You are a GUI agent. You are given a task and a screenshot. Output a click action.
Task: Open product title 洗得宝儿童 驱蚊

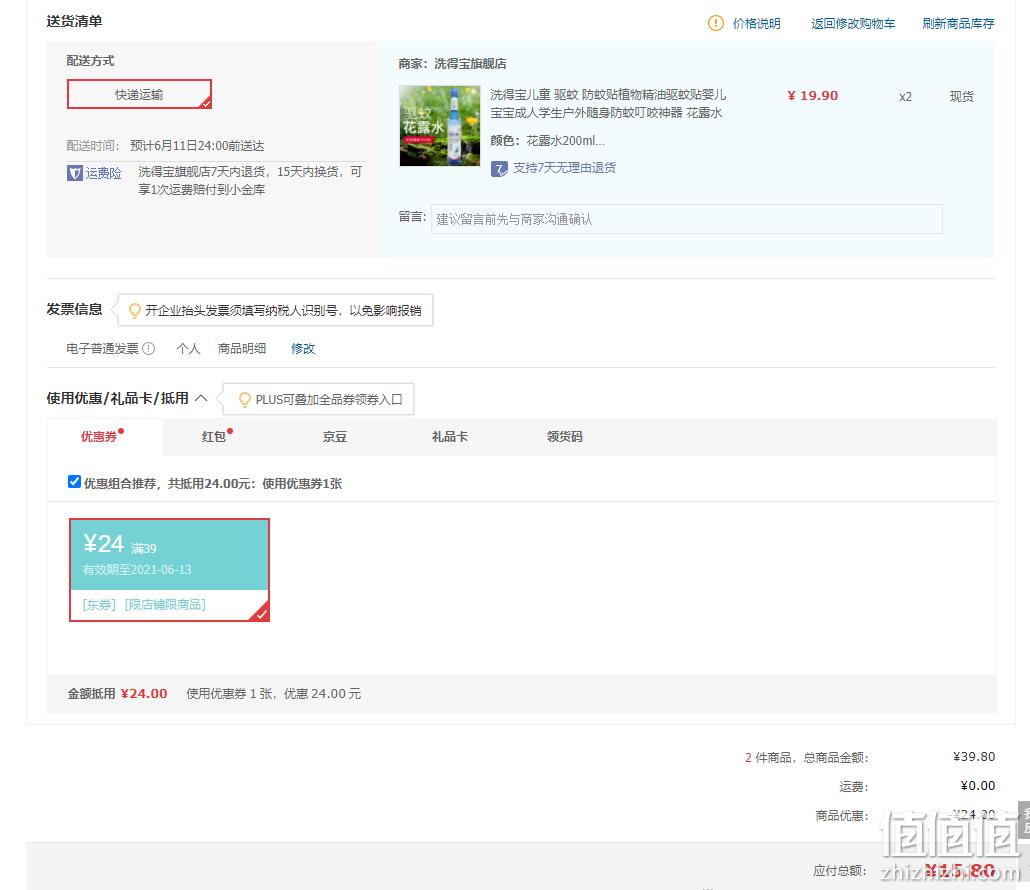coord(608,104)
